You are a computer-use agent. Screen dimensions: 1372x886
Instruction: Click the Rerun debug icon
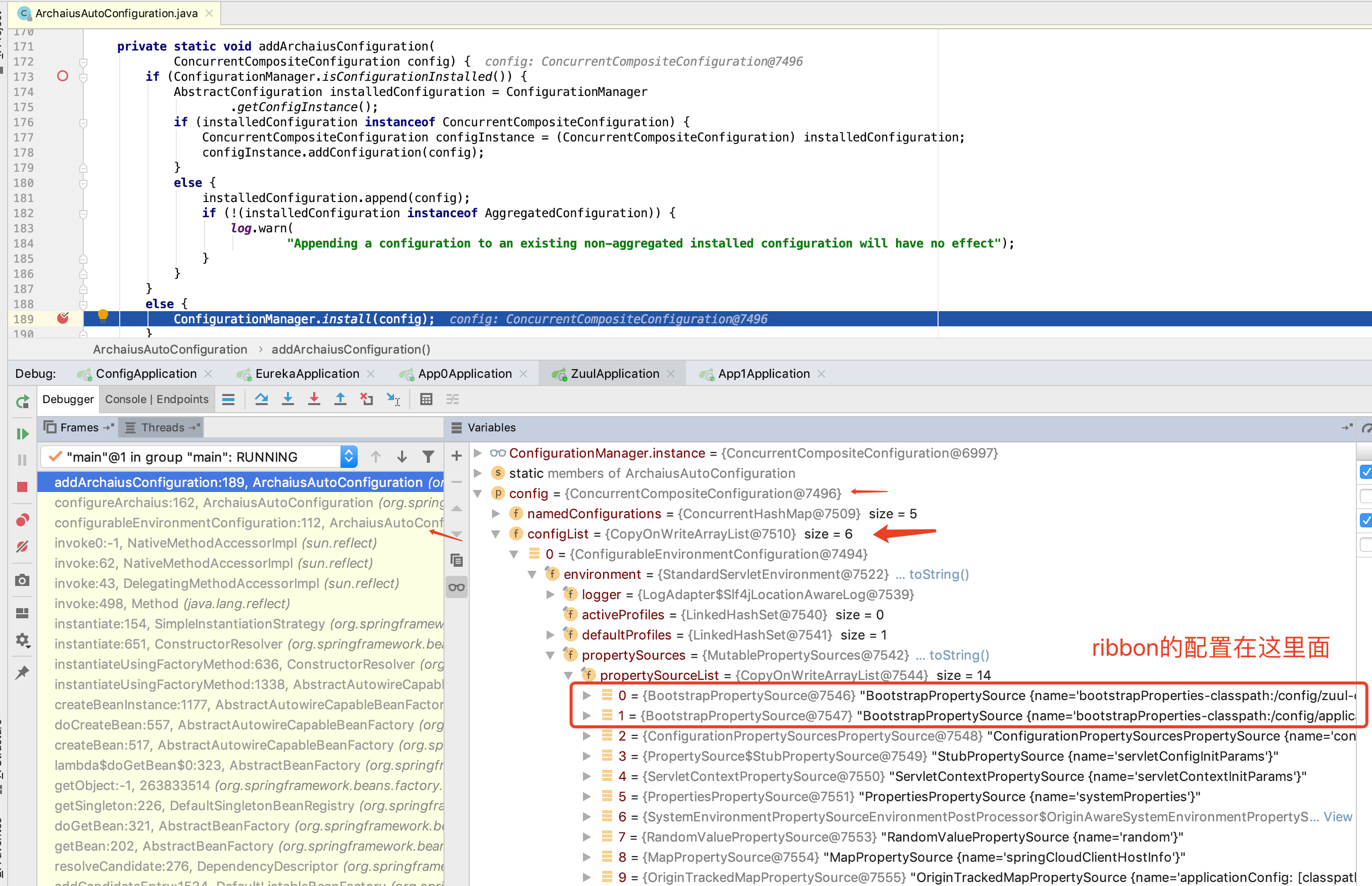coord(22,402)
